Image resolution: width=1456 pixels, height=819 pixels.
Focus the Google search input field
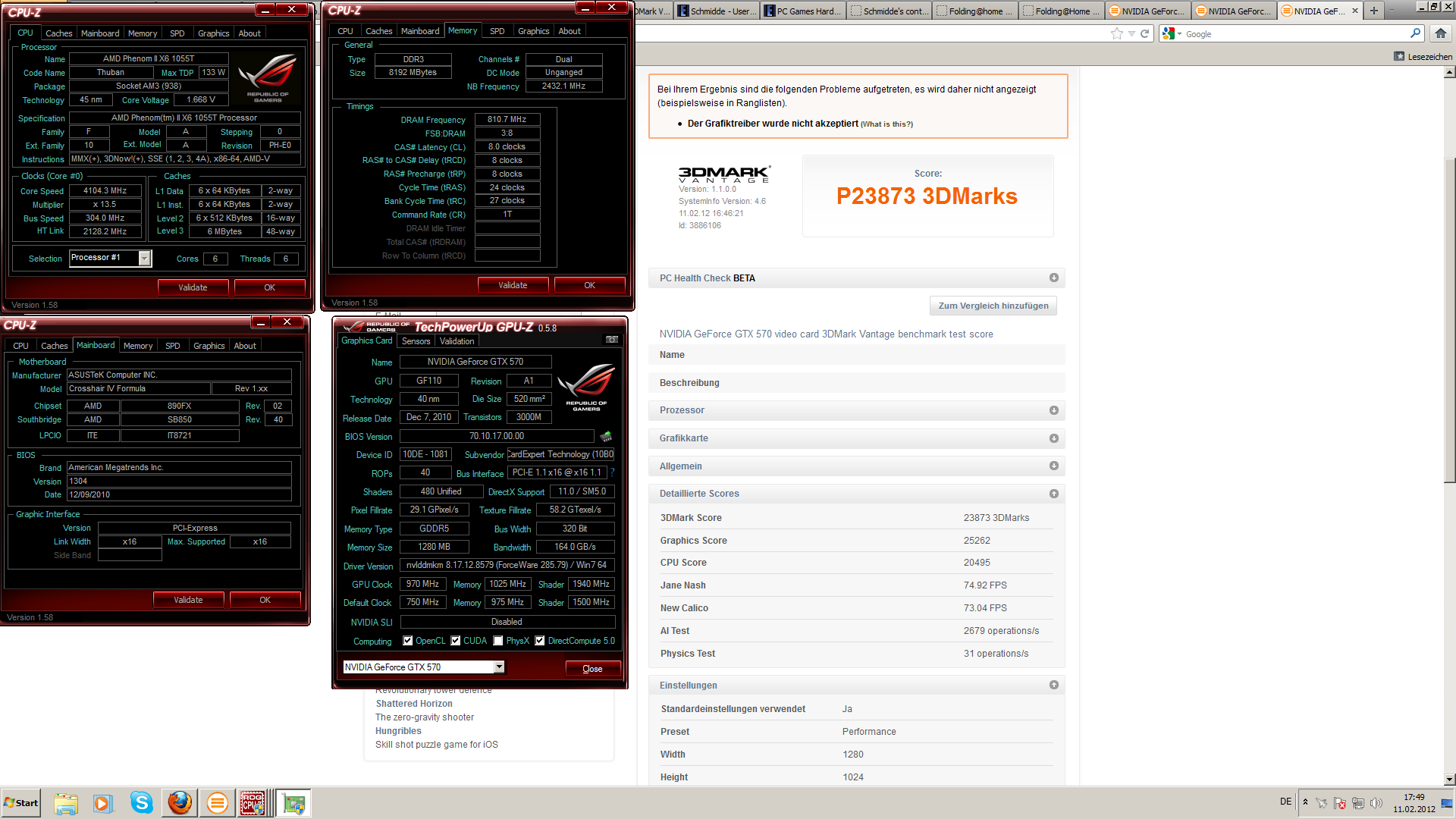1295,33
